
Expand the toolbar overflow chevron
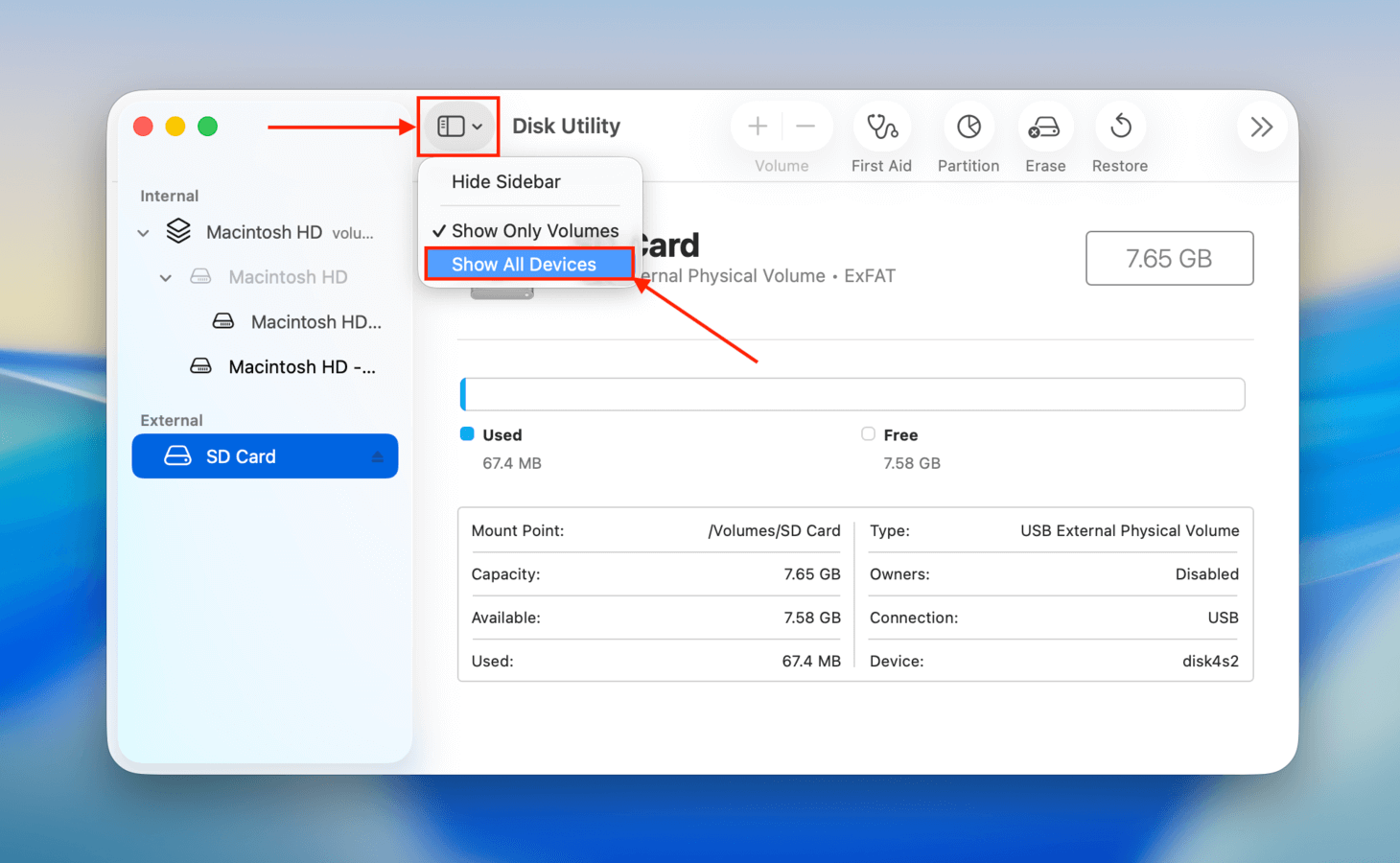1262,126
